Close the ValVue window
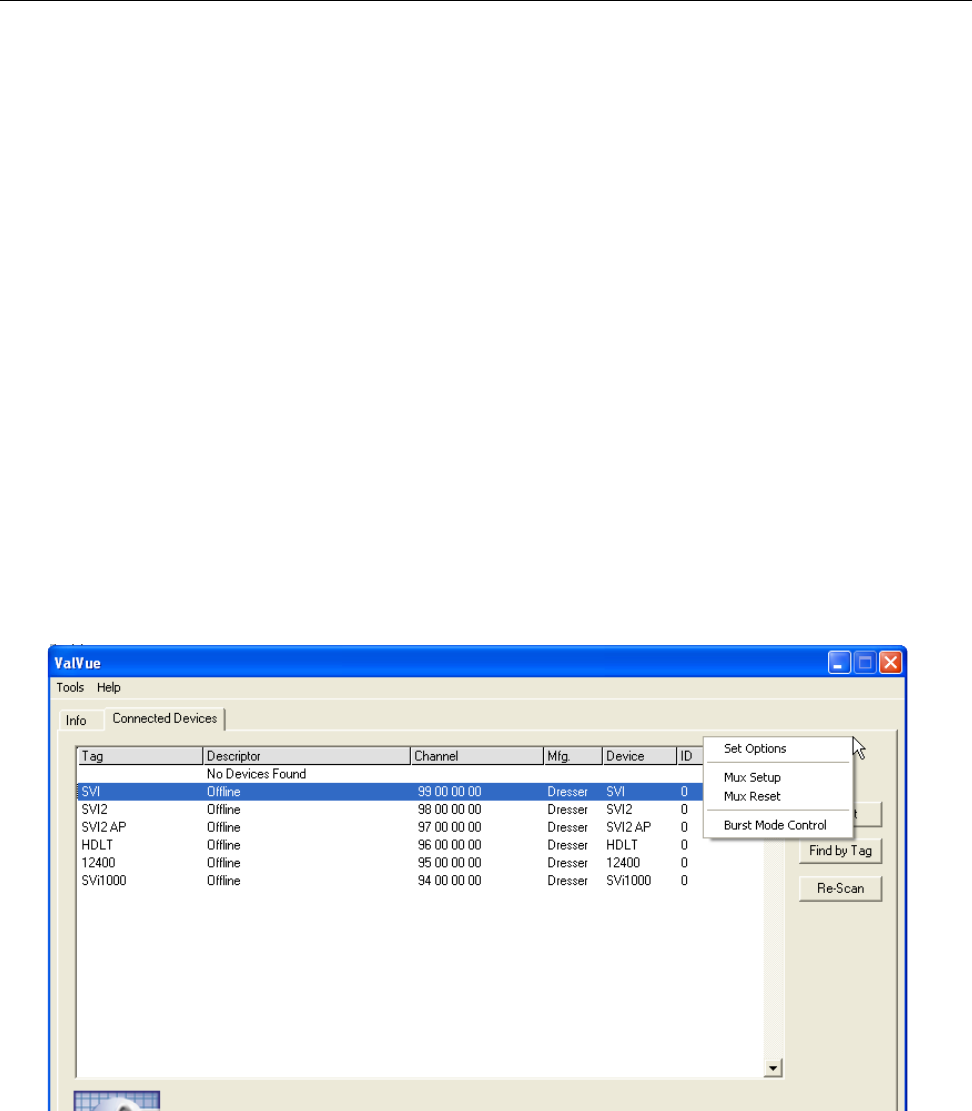The width and height of the screenshot is (972, 1111). point(891,663)
